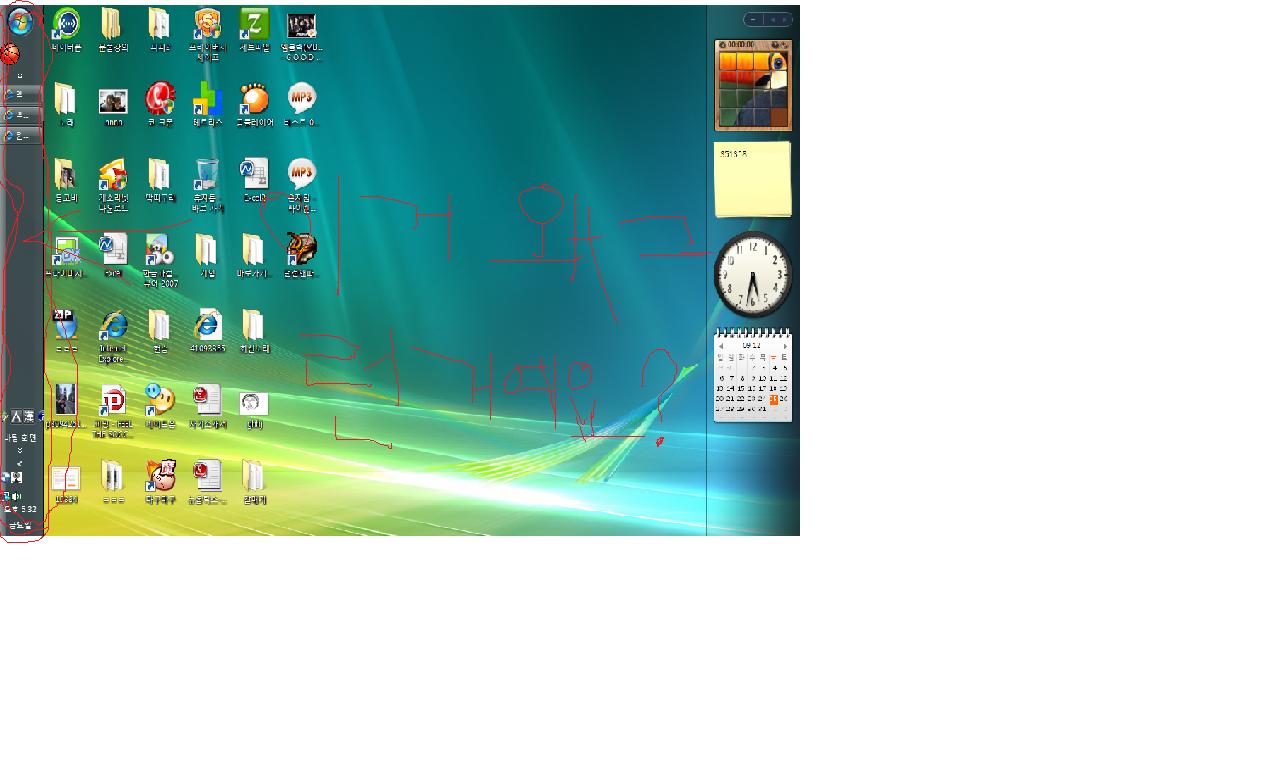Click the taskbar clock showing 5:32
This screenshot has width=1280, height=768.
[x=21, y=509]
